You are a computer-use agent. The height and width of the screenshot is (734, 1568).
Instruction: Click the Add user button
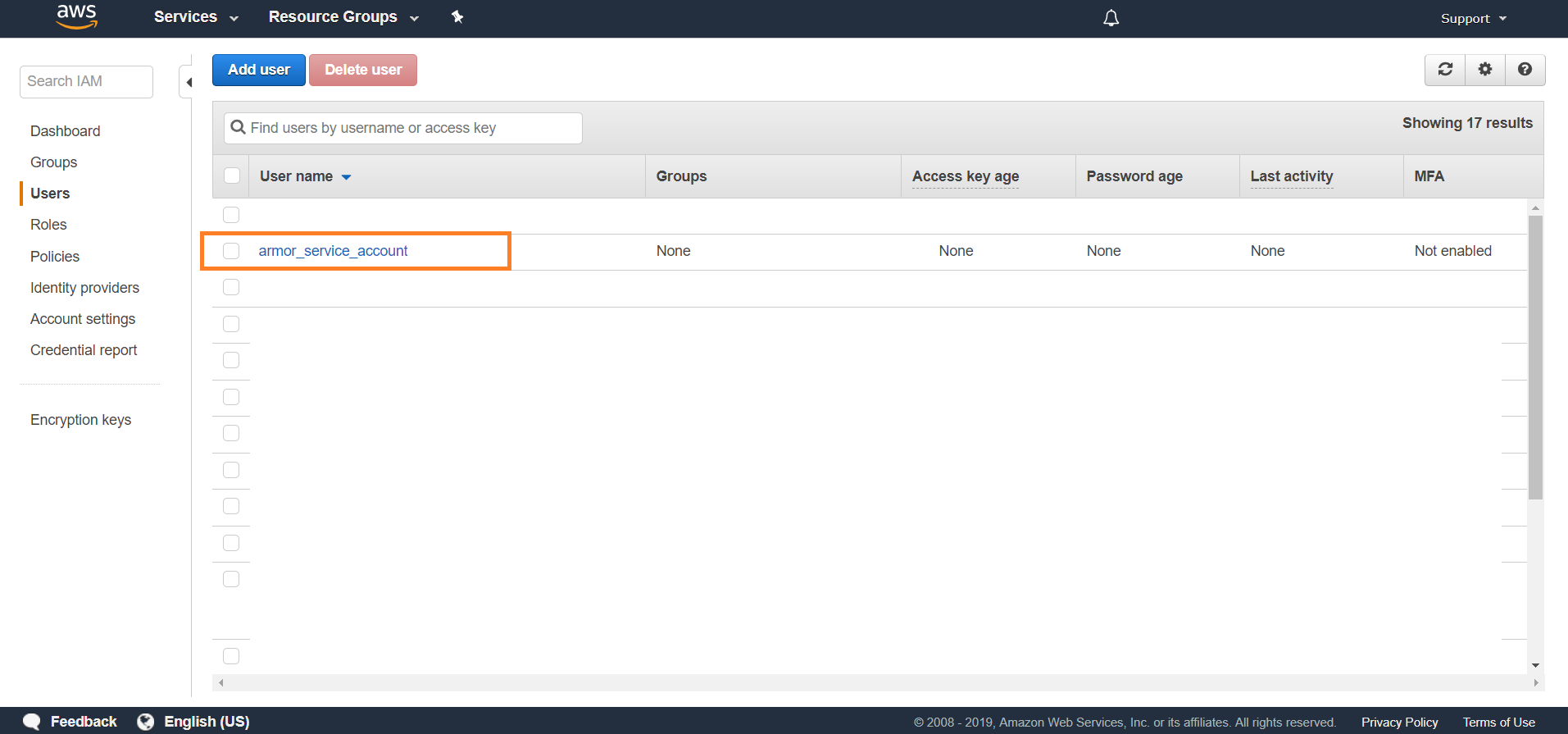[x=258, y=71]
